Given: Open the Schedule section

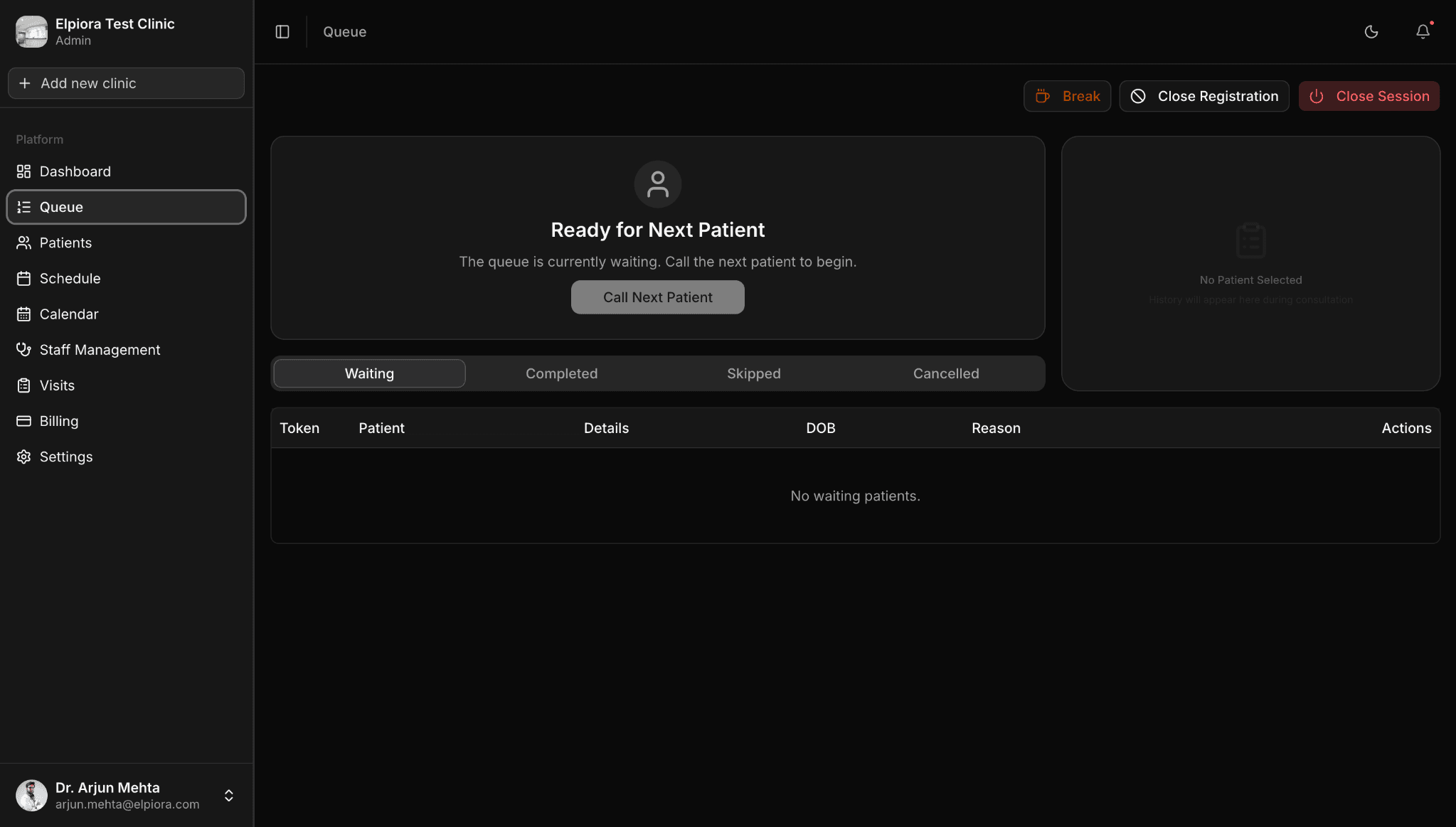Looking at the screenshot, I should [x=126, y=278].
